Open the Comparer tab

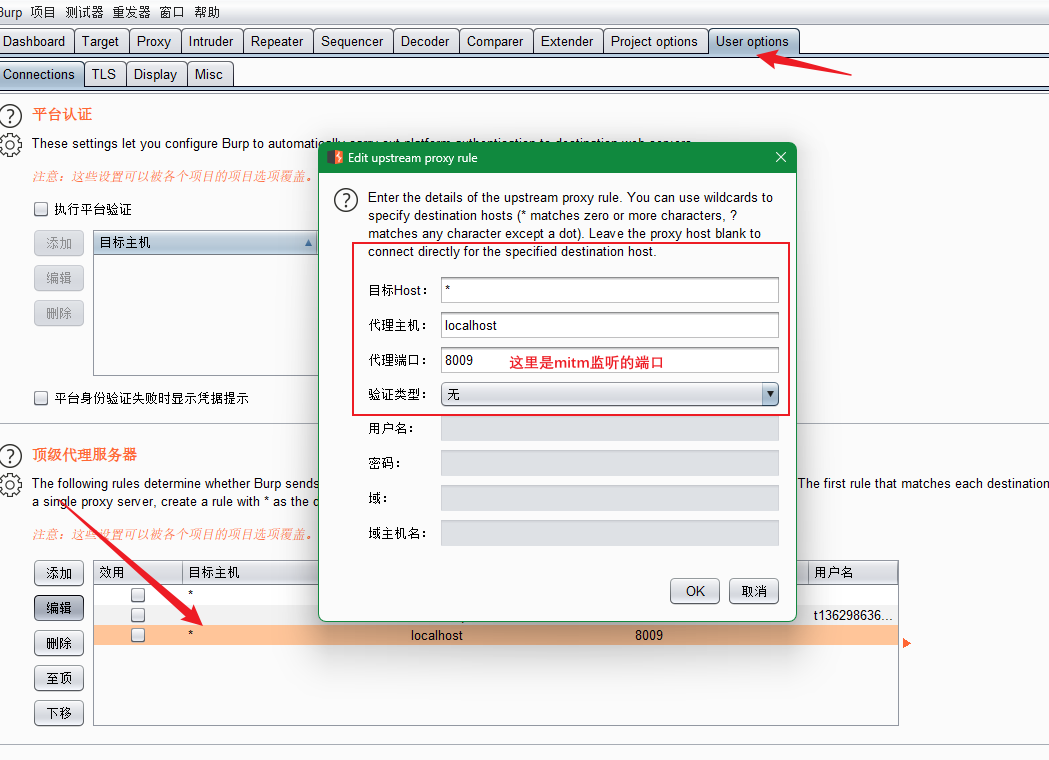point(495,41)
